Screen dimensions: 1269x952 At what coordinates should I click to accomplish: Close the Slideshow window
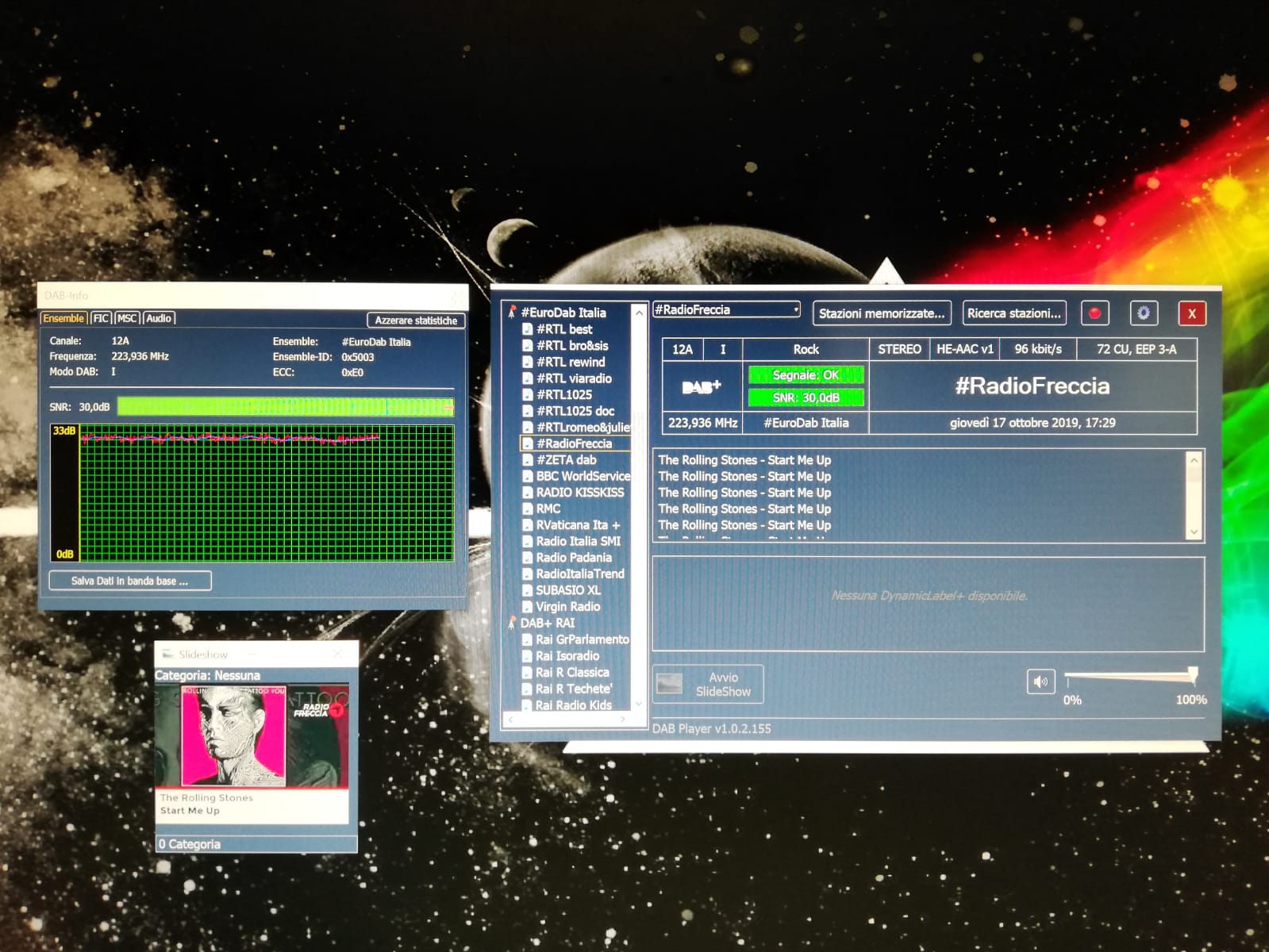[337, 654]
